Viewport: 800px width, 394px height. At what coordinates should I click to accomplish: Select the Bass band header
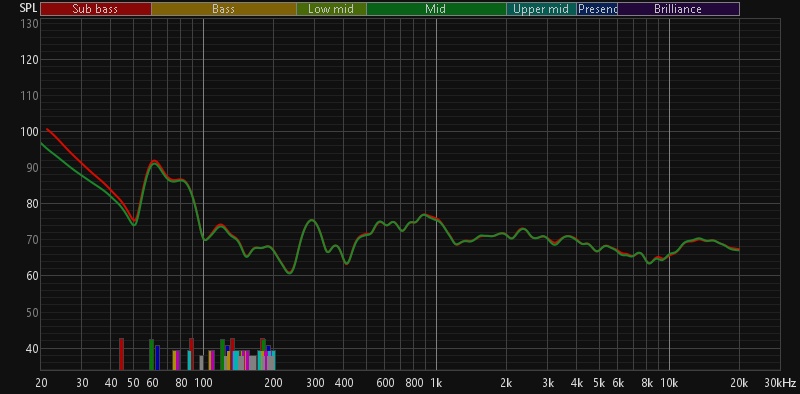[x=223, y=9]
